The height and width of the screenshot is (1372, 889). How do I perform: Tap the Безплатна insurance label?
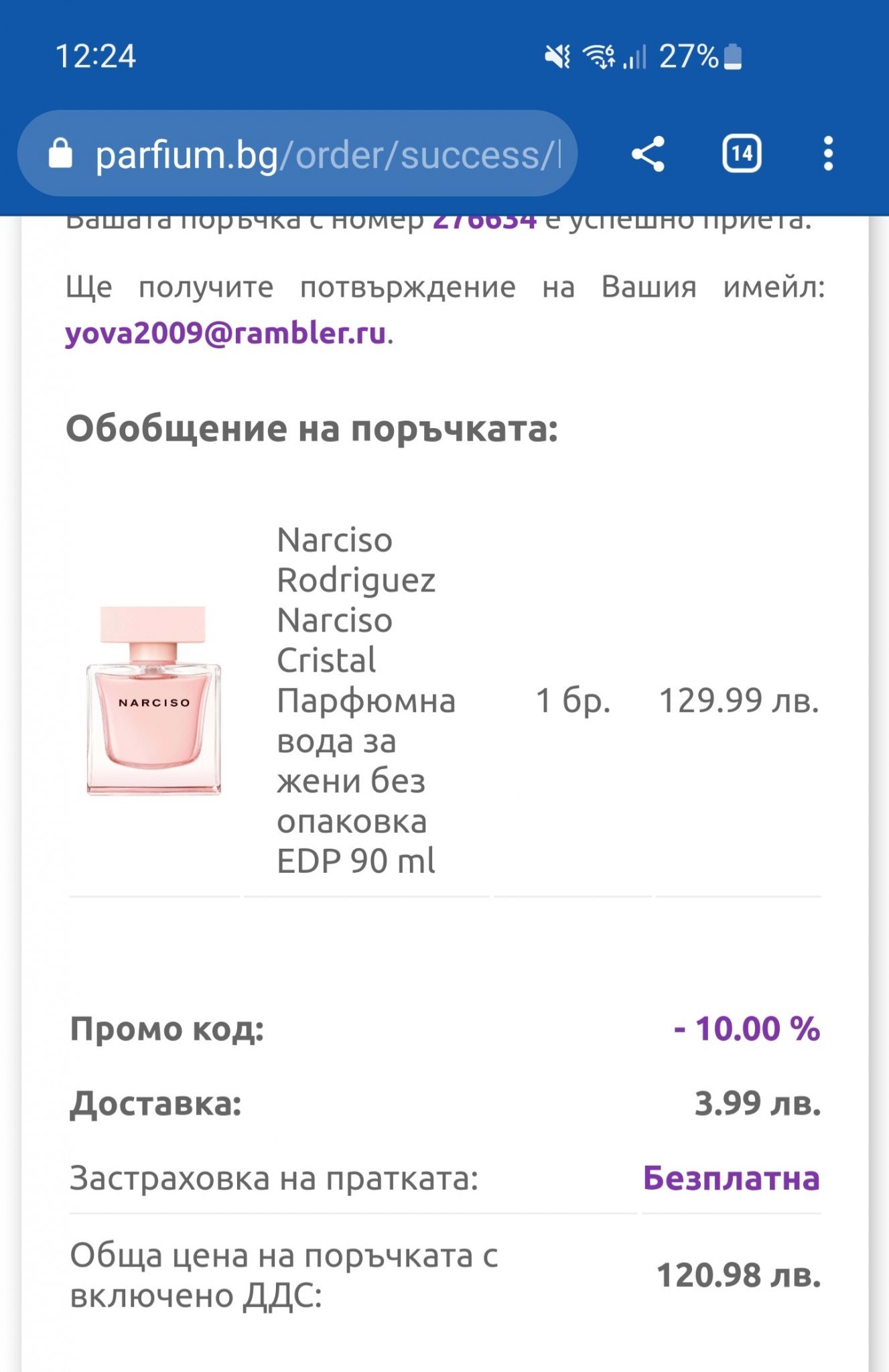(731, 1178)
